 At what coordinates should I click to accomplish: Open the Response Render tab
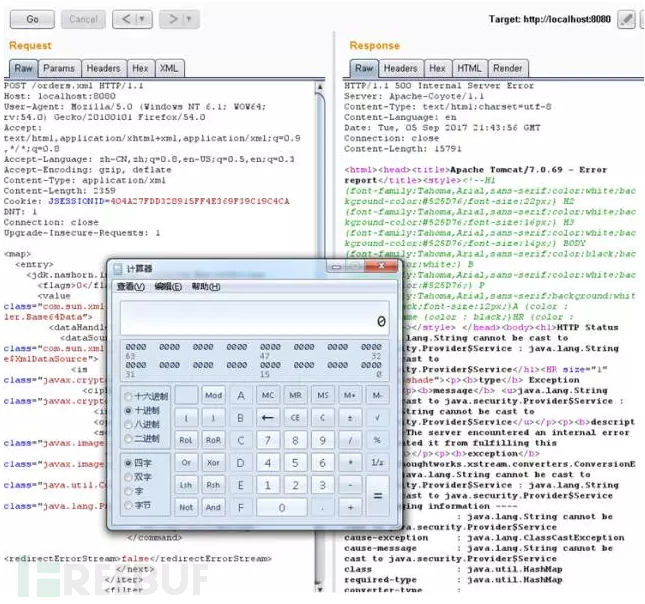tap(507, 68)
